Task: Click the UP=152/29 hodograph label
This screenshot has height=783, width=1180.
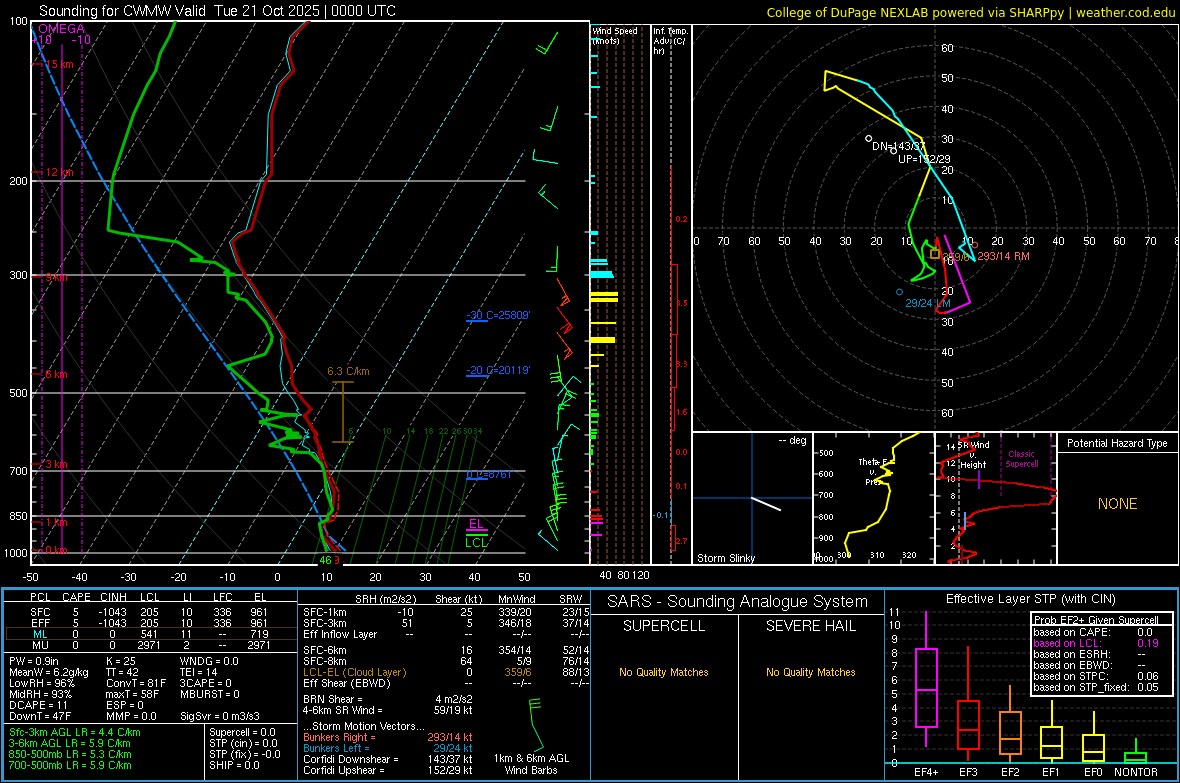Action: point(923,160)
